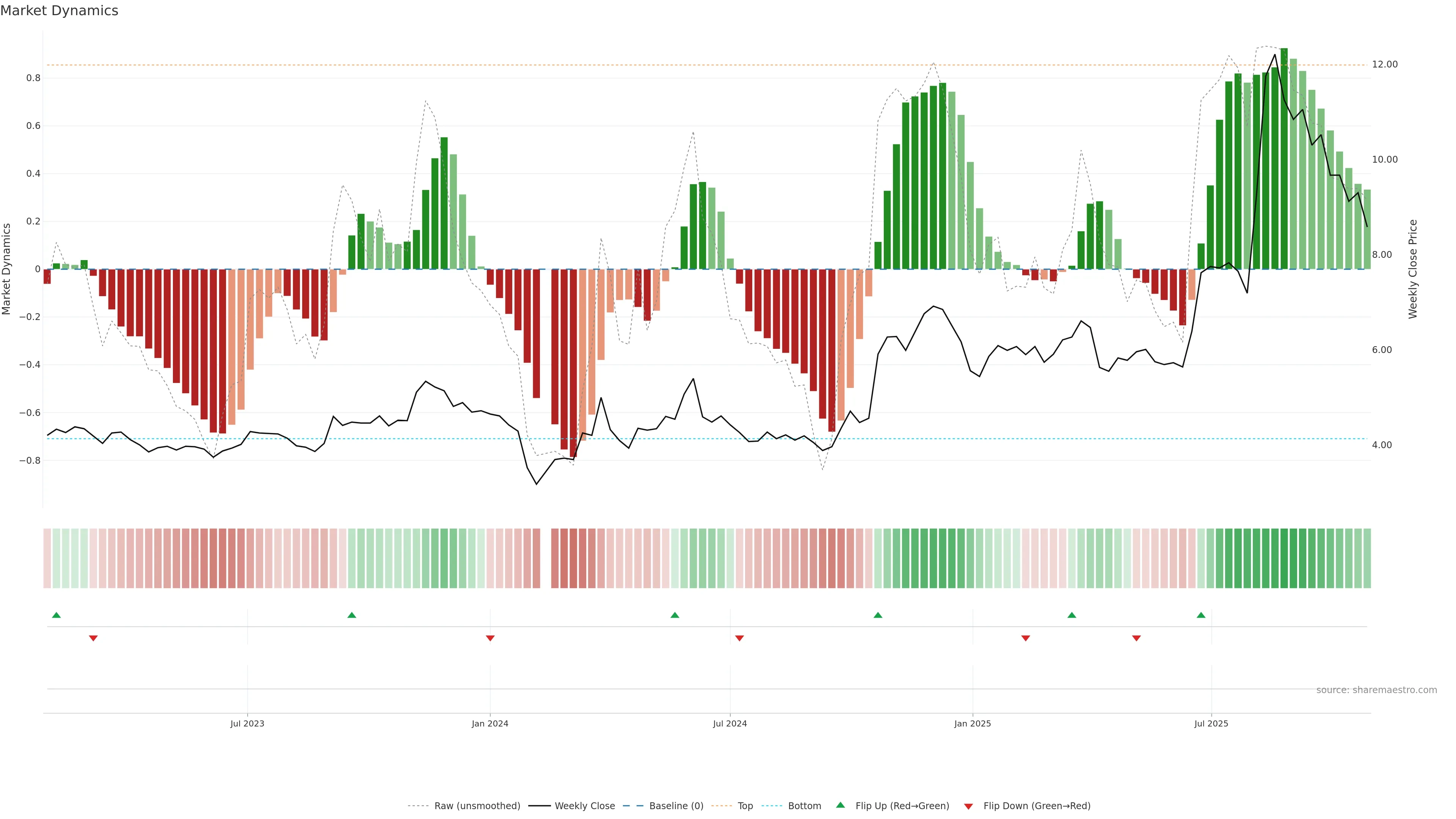Click red triangle icon in legend for Flip Down
Viewport: 1456px width, 819px height.
pos(968,806)
